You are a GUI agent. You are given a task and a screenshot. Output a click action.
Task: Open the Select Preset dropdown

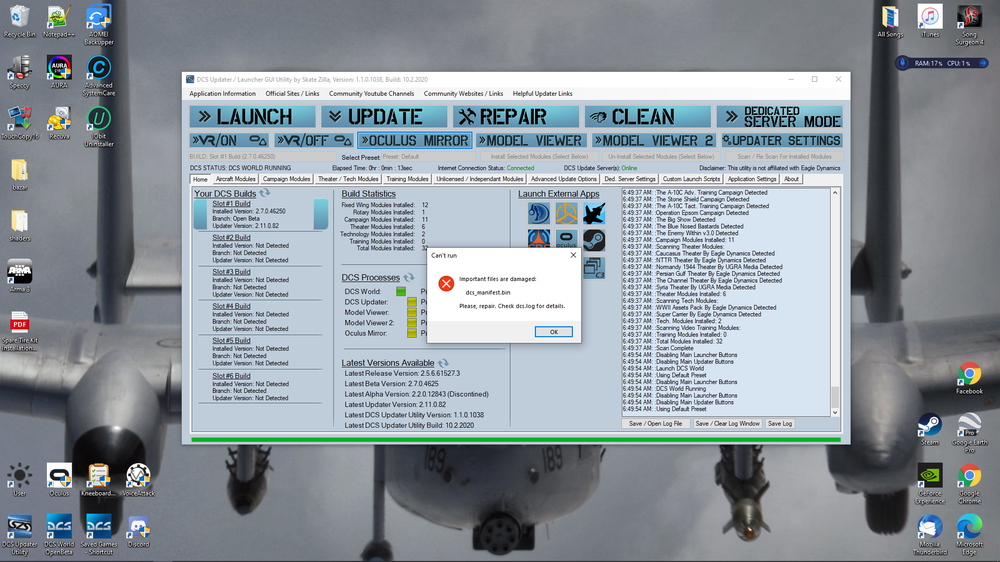pos(427,157)
